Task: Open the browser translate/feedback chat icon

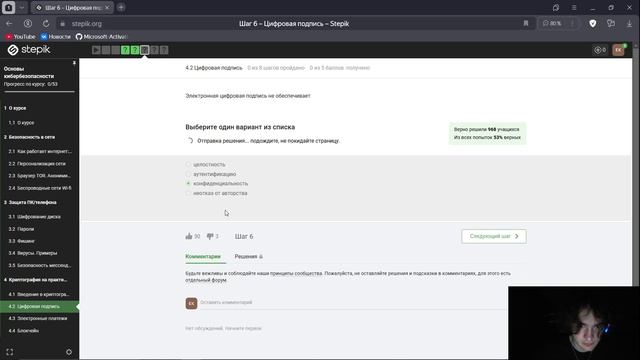Action: click(x=611, y=24)
